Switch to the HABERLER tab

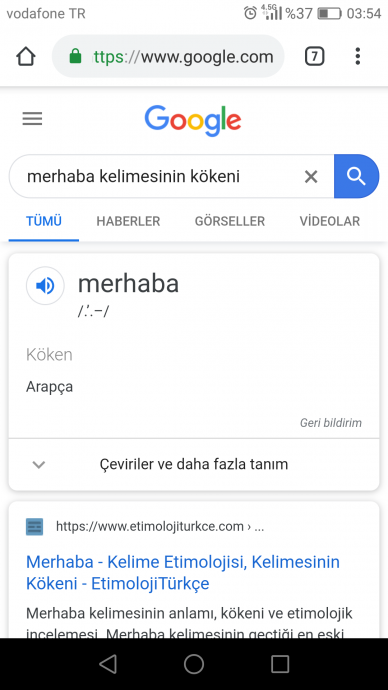(x=128, y=221)
